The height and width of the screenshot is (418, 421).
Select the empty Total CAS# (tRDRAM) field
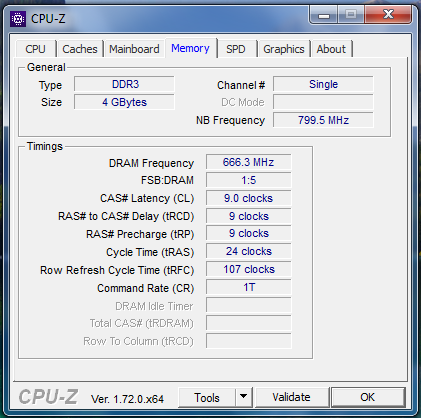pos(249,323)
